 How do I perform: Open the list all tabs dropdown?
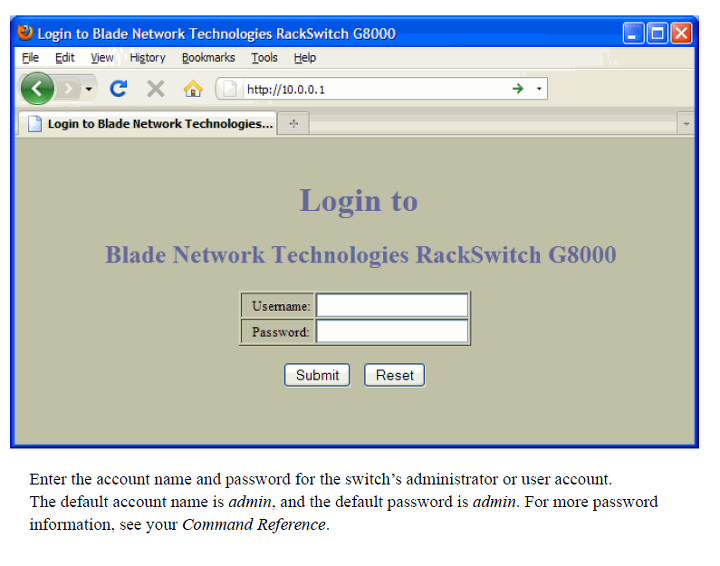pyautogui.click(x=686, y=123)
